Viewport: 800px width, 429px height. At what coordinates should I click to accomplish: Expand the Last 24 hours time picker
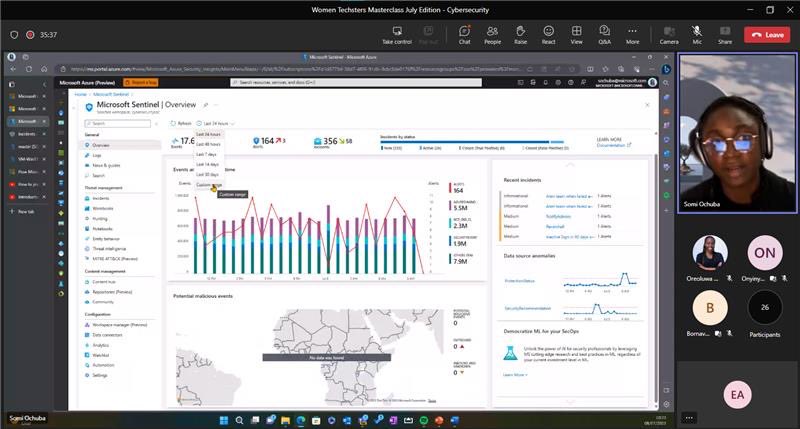[x=216, y=123]
